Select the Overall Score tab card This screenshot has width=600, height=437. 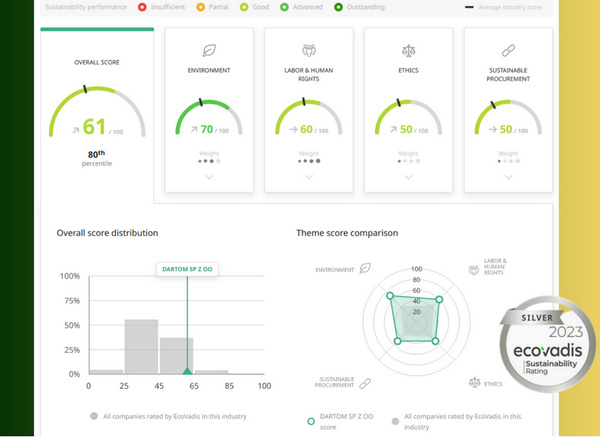click(97, 115)
